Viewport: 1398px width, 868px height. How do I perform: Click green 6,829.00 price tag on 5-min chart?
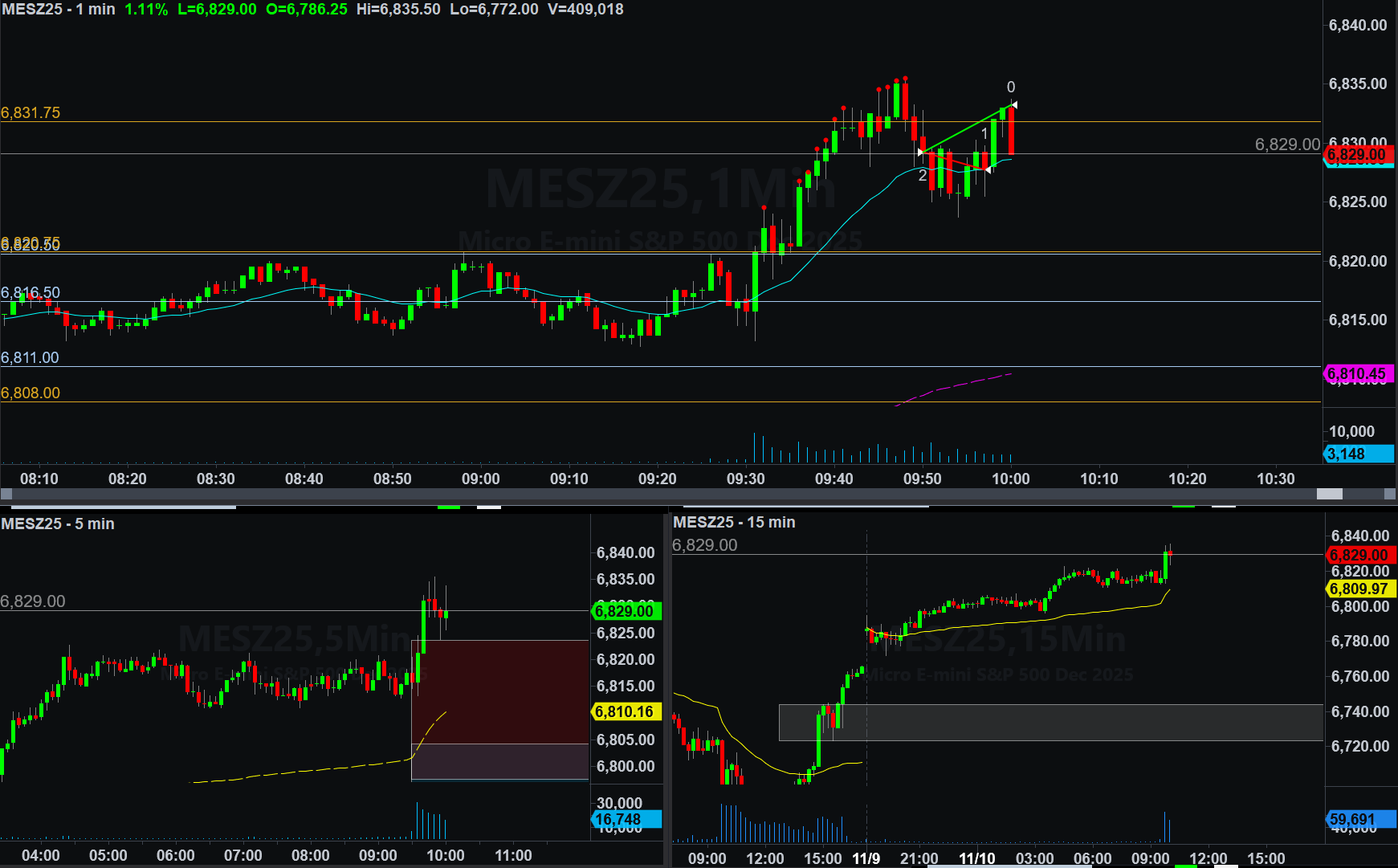(626, 611)
